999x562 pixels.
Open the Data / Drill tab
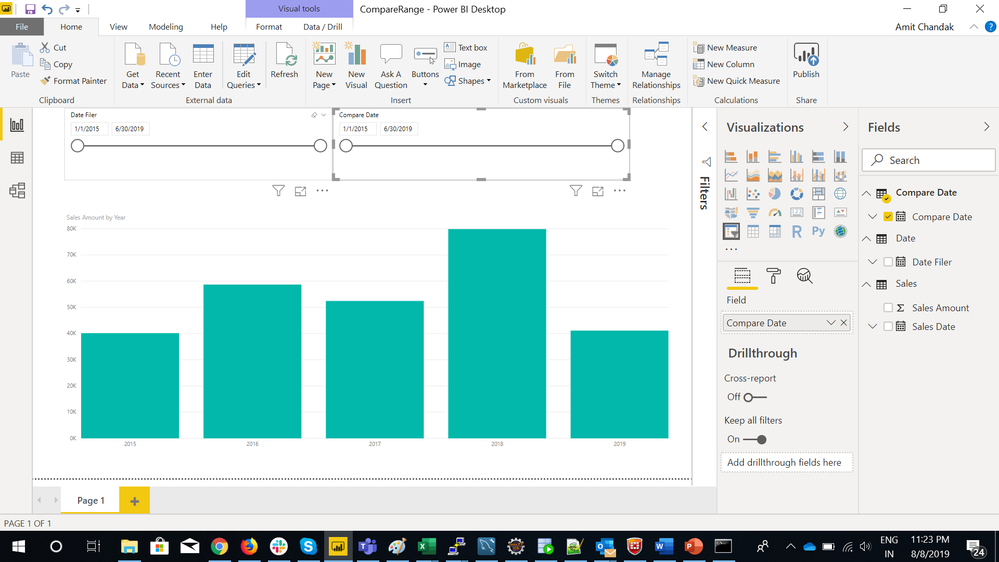(322, 27)
